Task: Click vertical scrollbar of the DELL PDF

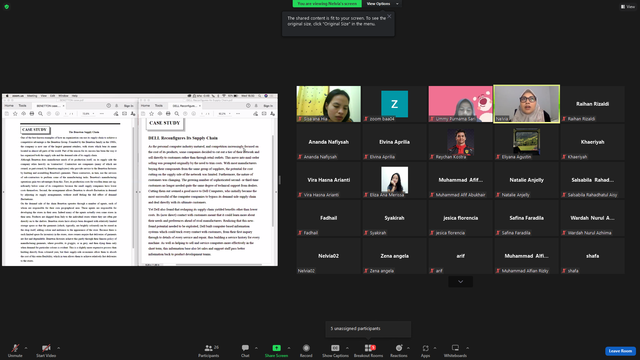Action: [x=273, y=182]
